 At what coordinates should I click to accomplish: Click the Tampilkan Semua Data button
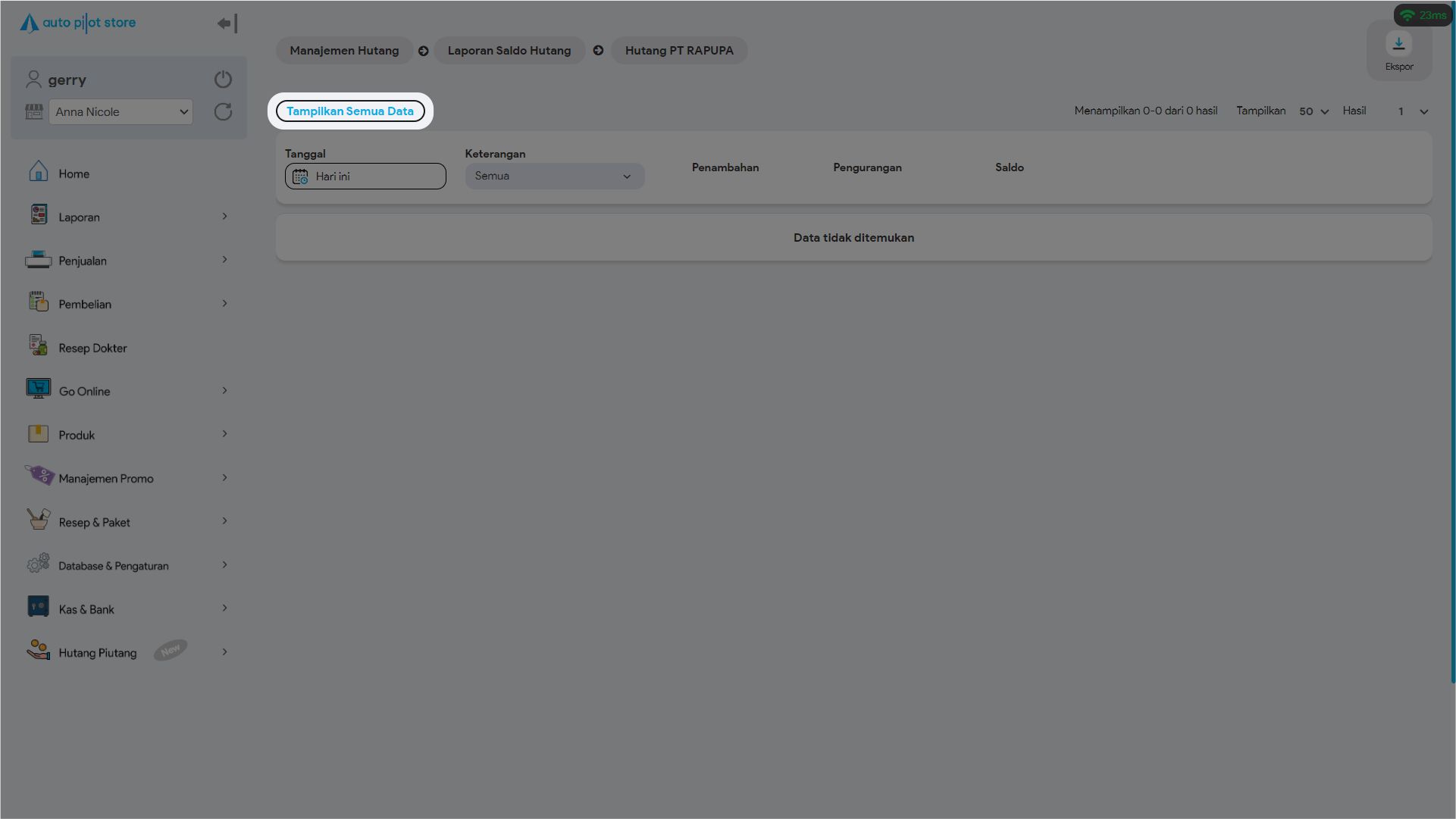(350, 111)
